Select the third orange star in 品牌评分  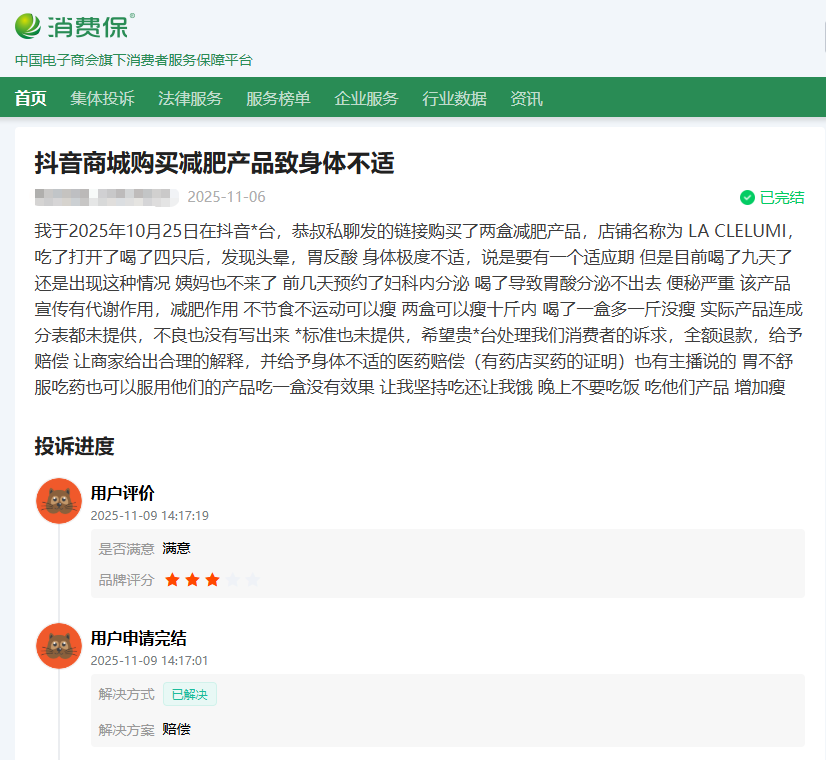pos(212,580)
